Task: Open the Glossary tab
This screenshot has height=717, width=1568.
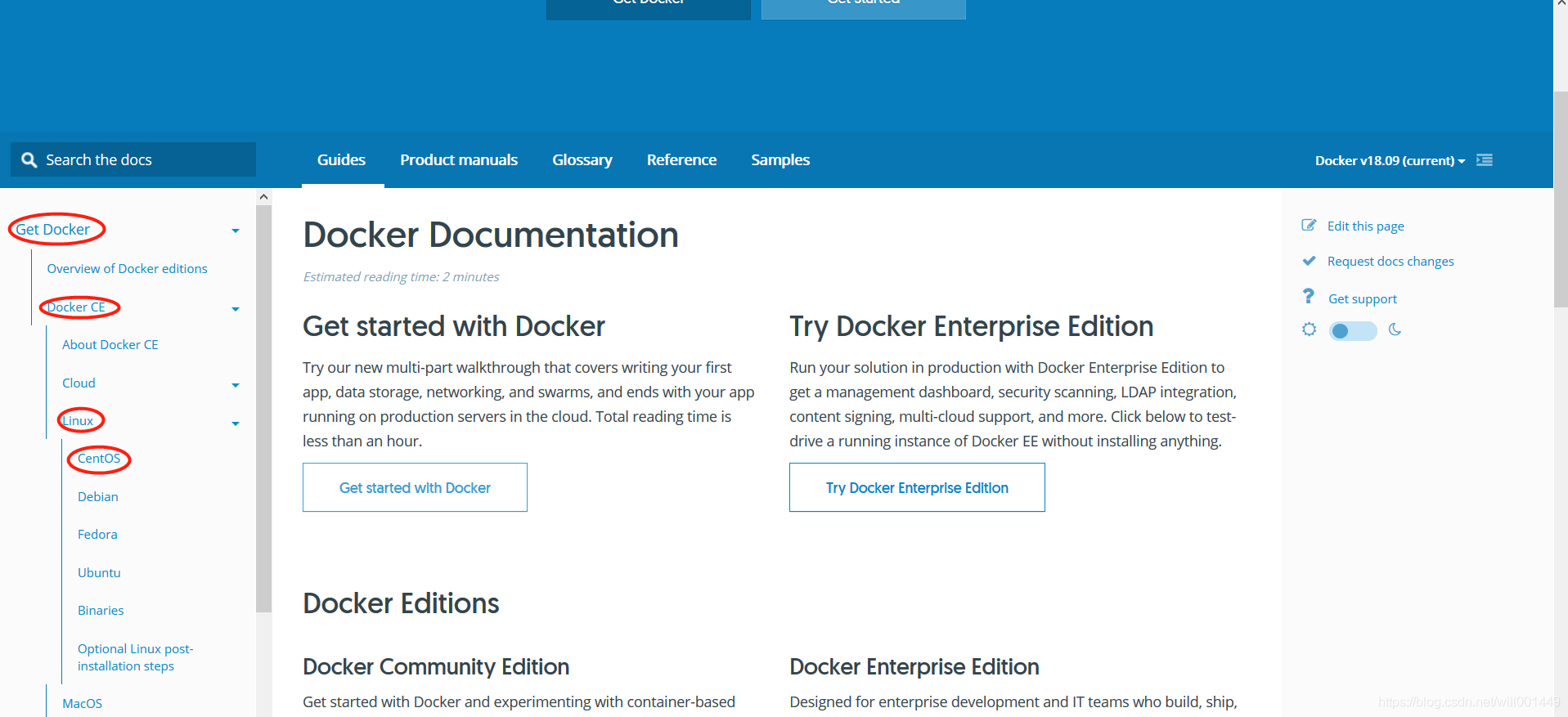Action: (x=582, y=160)
